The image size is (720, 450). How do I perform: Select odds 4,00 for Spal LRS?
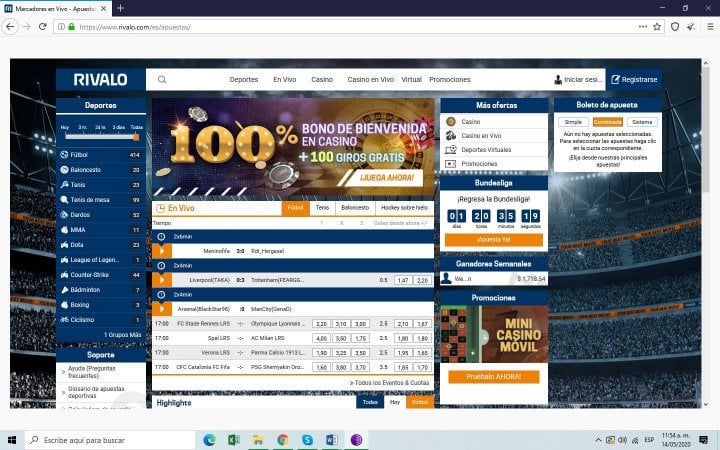click(x=321, y=338)
